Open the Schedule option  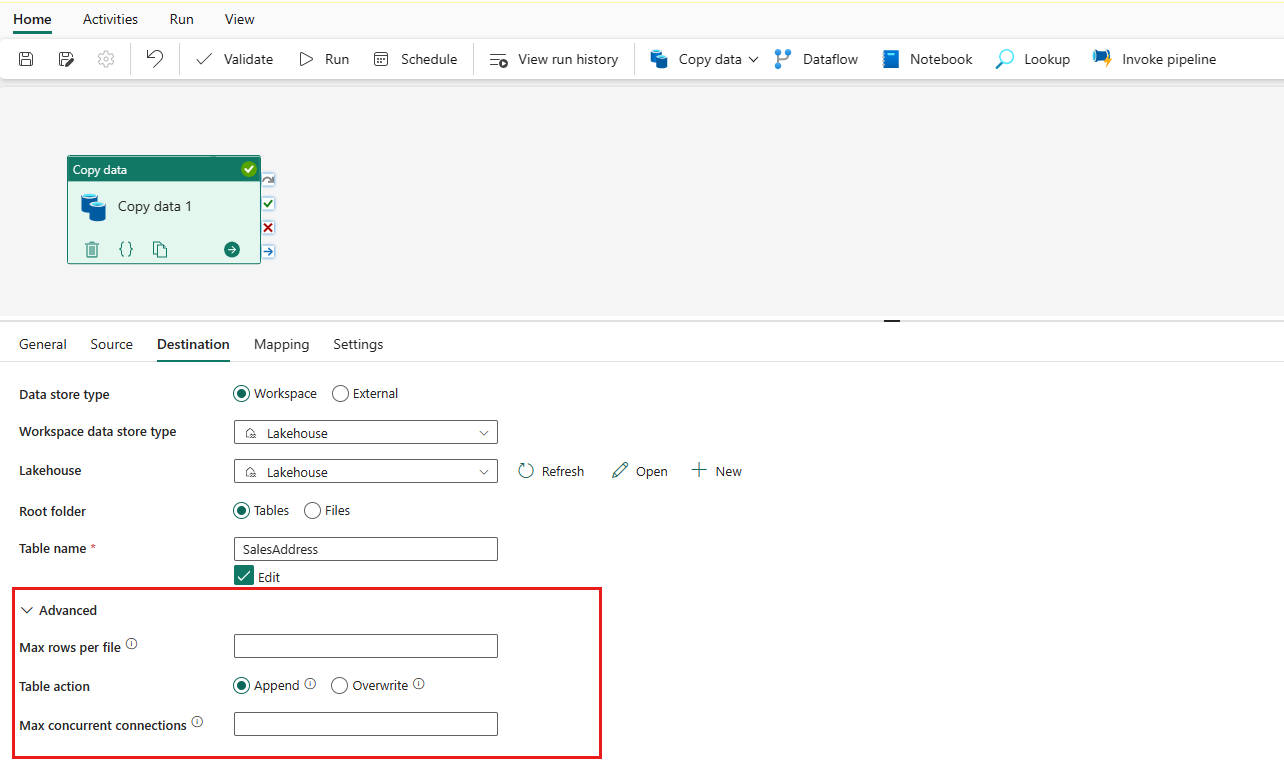415,59
